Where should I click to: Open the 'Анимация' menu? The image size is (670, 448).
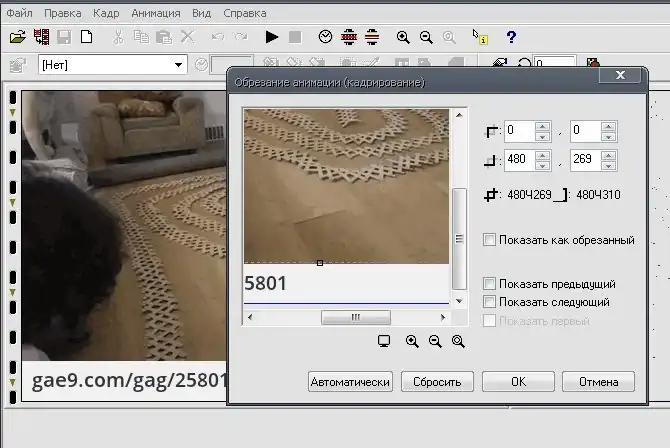point(155,14)
